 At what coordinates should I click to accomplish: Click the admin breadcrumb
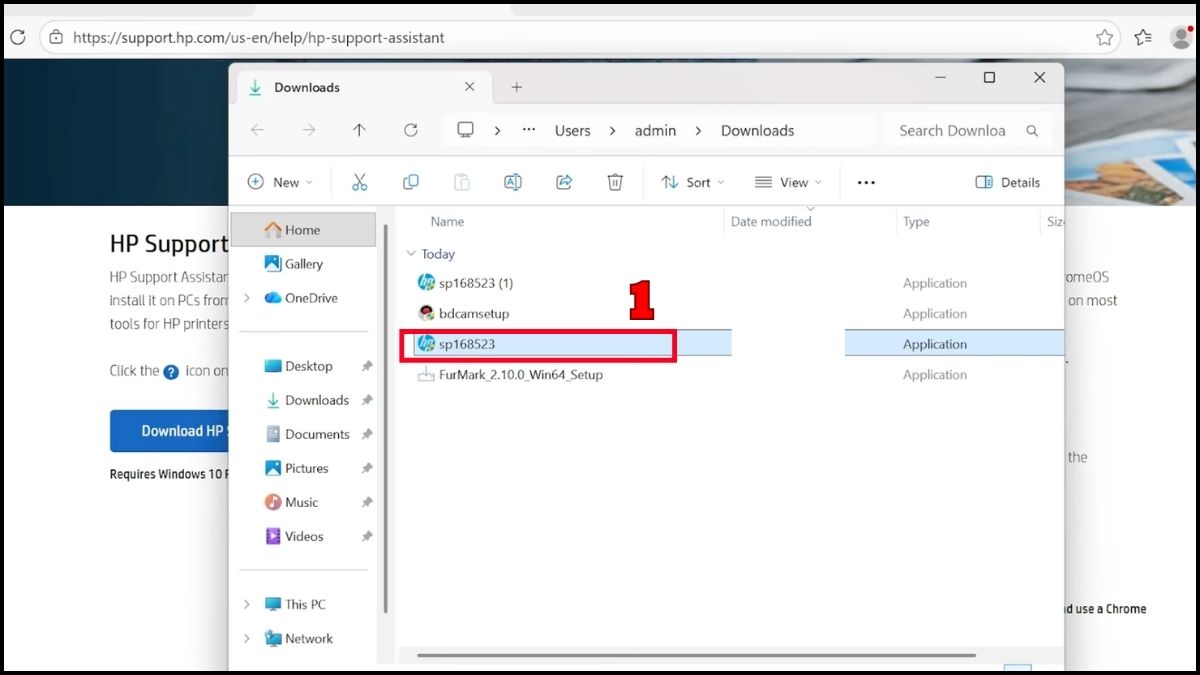coord(655,130)
